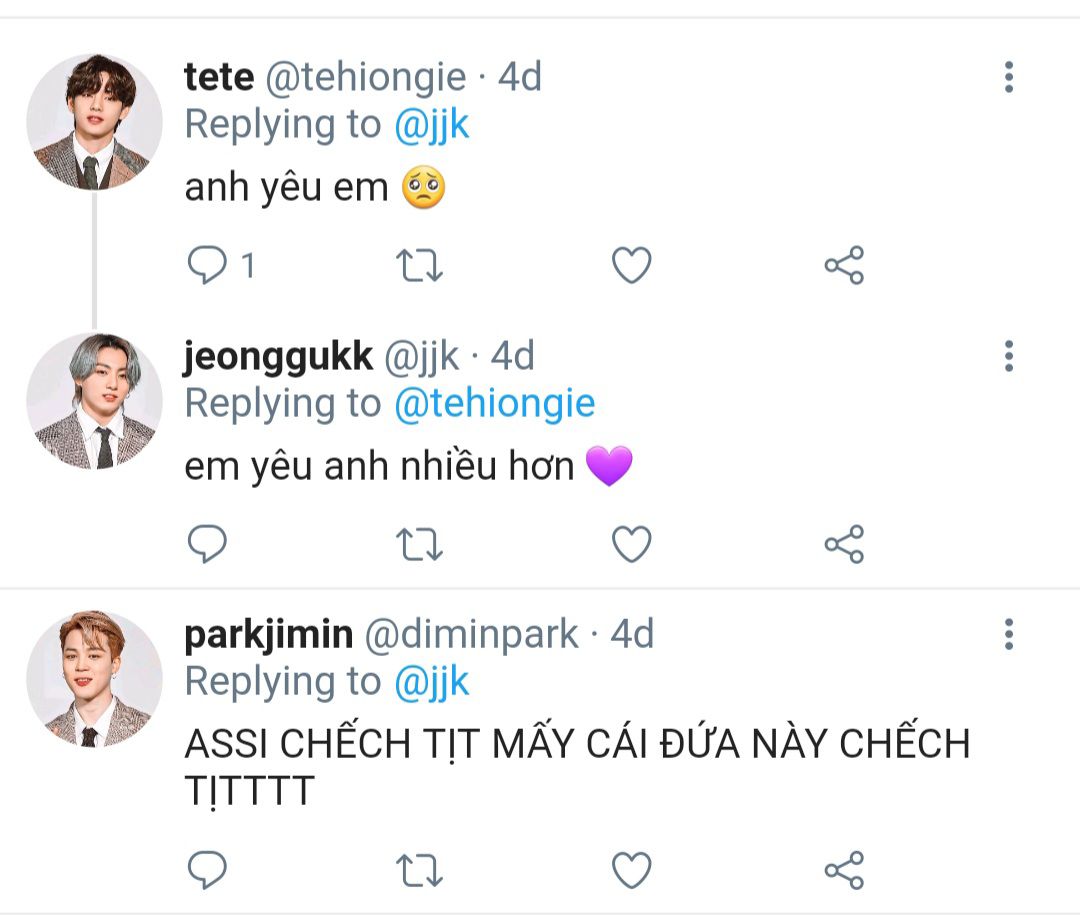Share parkjimin's tweet
Image resolution: width=1080 pixels, height=916 pixels.
coord(843,870)
